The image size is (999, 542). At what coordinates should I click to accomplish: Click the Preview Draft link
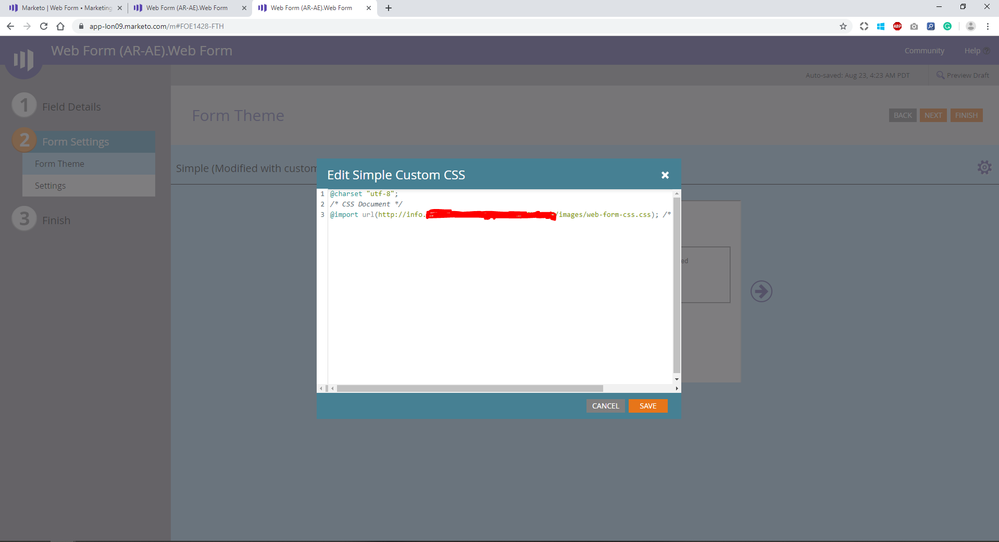(x=962, y=75)
